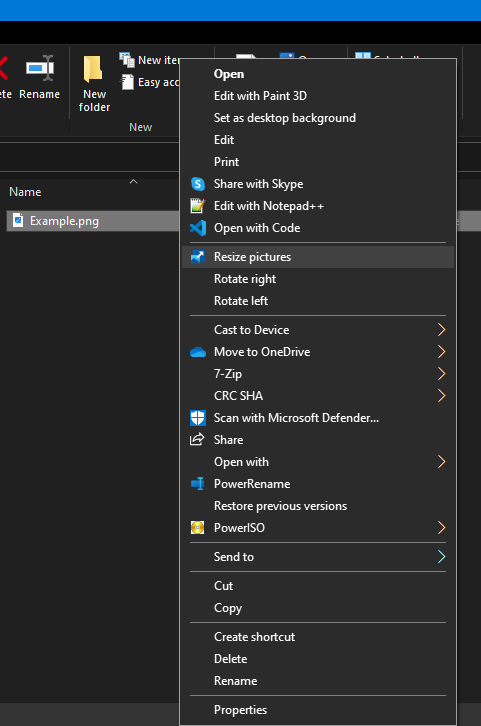Open the Open with menu entry

pyautogui.click(x=318, y=462)
